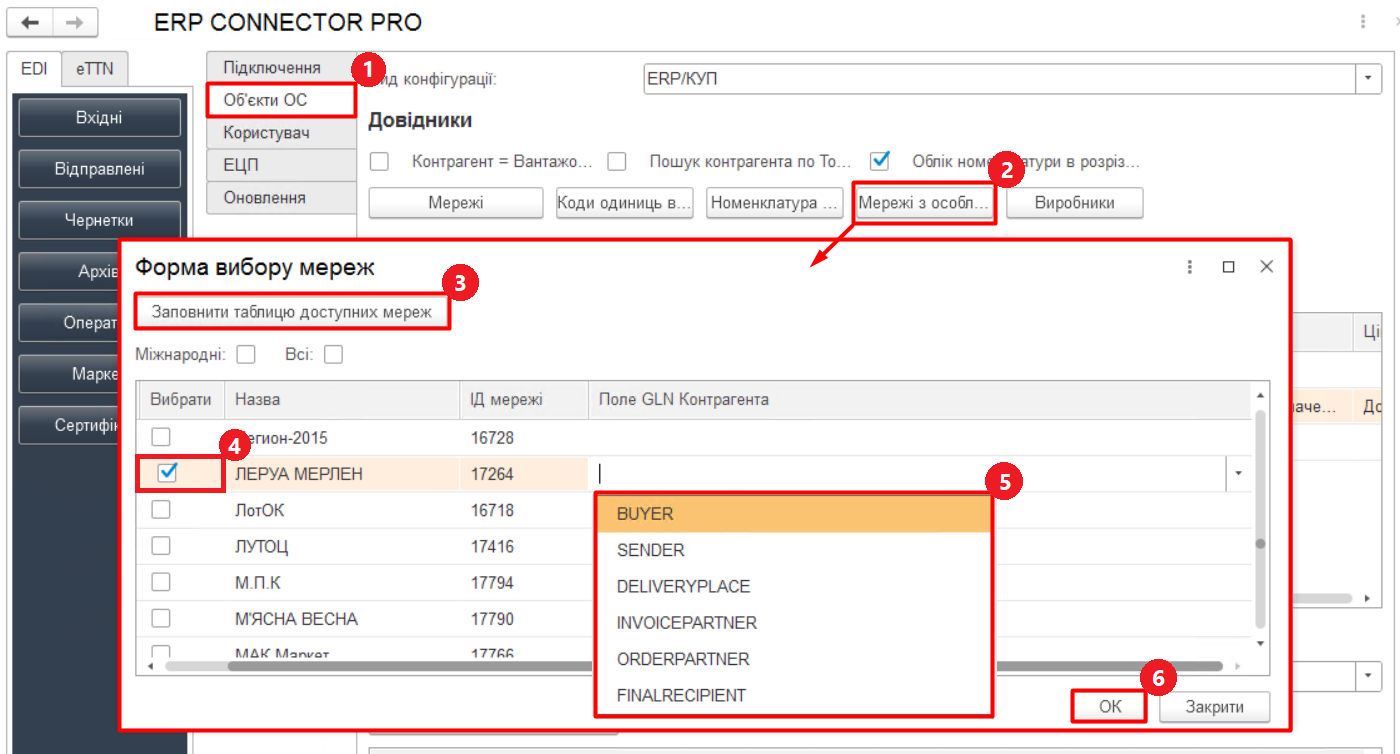Expand the ERP/КУП configuration dropdown
The image size is (1400, 754).
(1367, 79)
